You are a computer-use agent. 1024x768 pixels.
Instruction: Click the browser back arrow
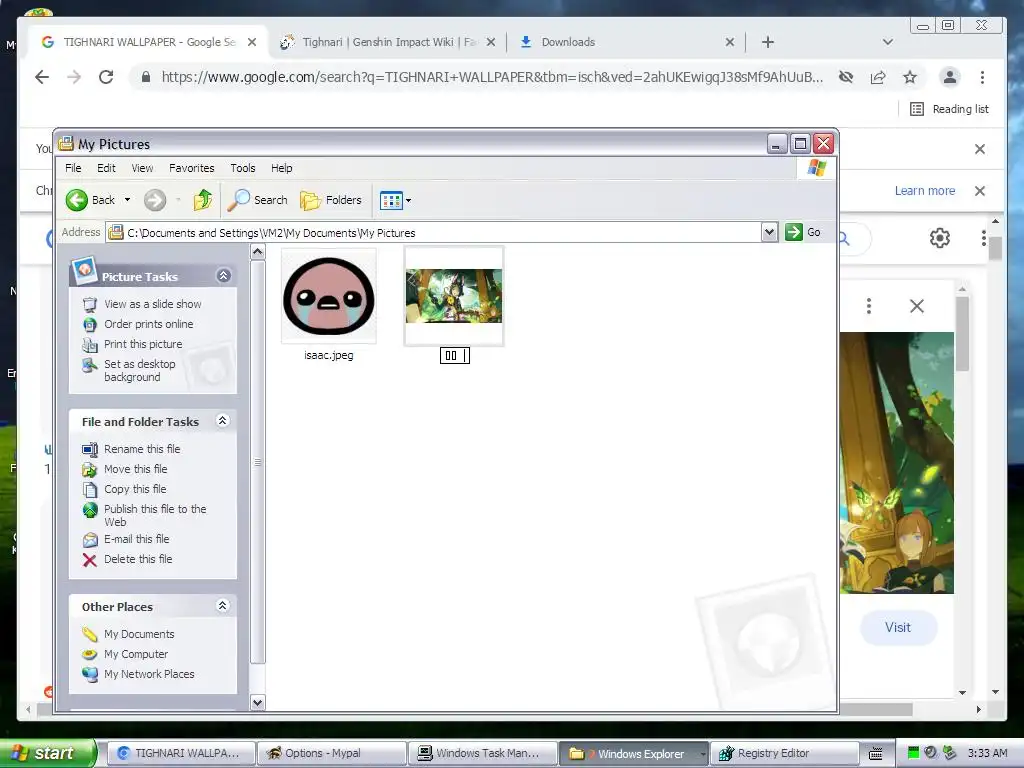pos(42,77)
